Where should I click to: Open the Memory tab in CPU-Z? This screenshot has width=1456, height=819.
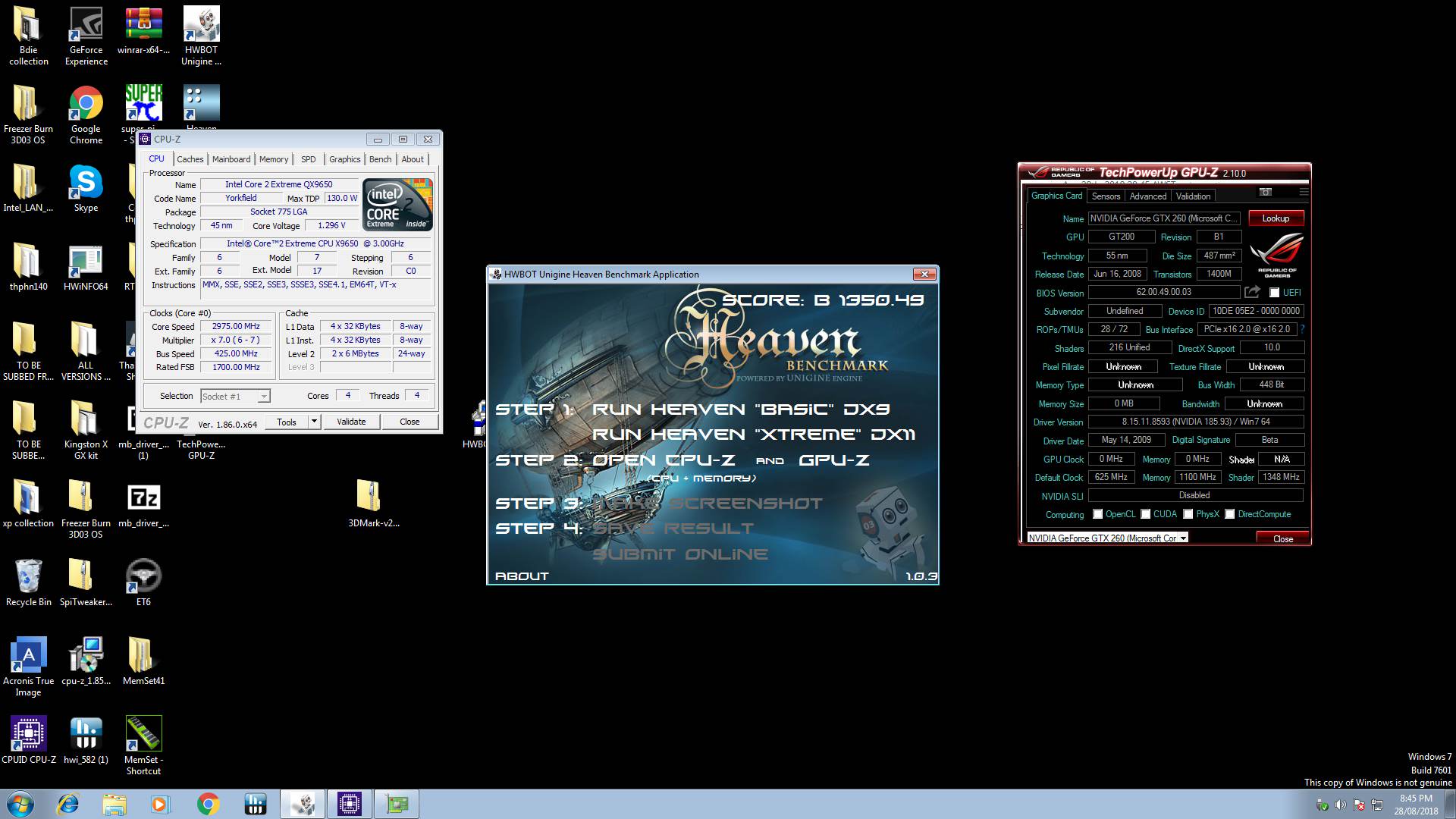pyautogui.click(x=274, y=159)
